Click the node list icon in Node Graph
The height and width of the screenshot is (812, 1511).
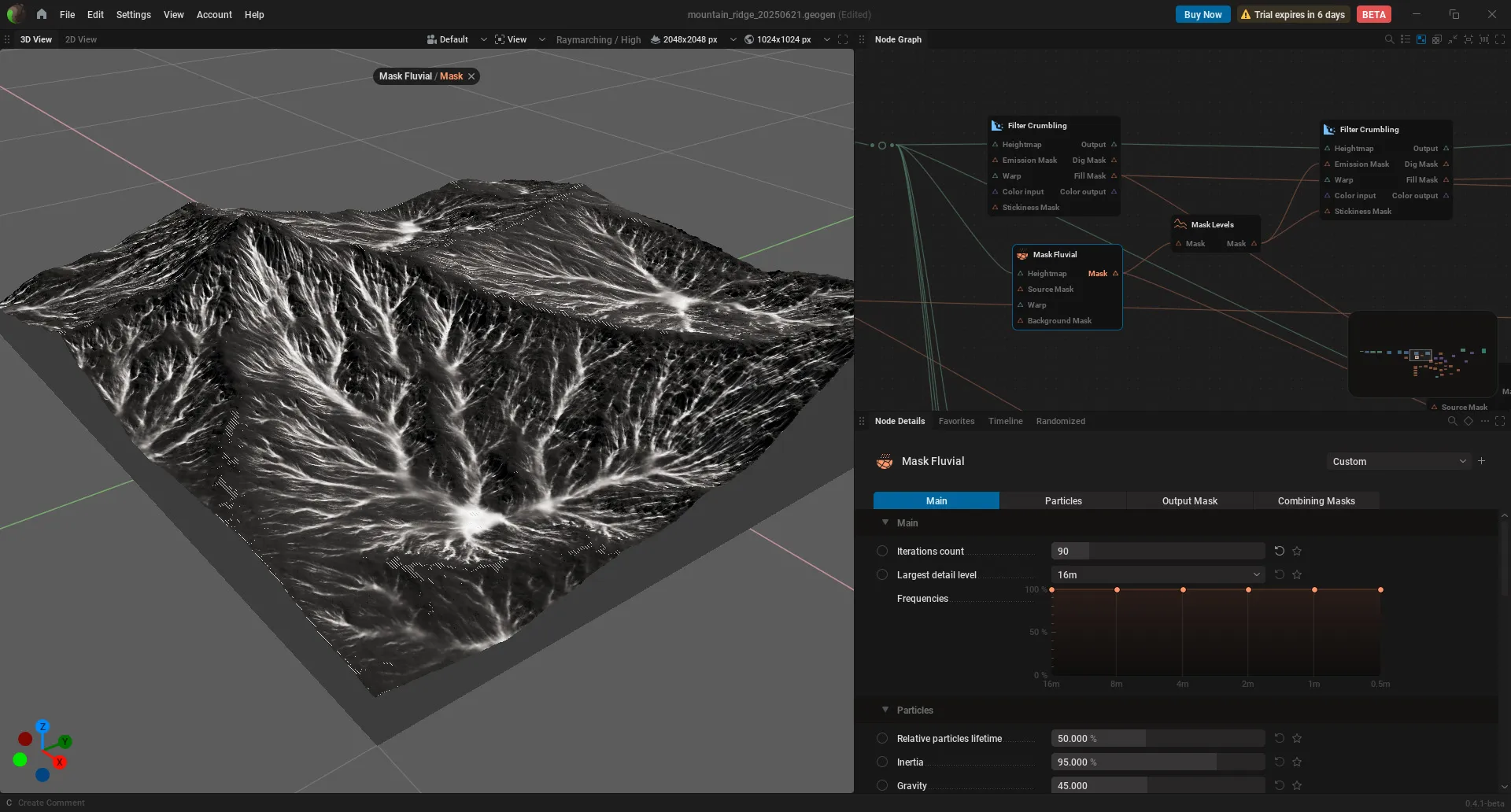pos(1406,39)
